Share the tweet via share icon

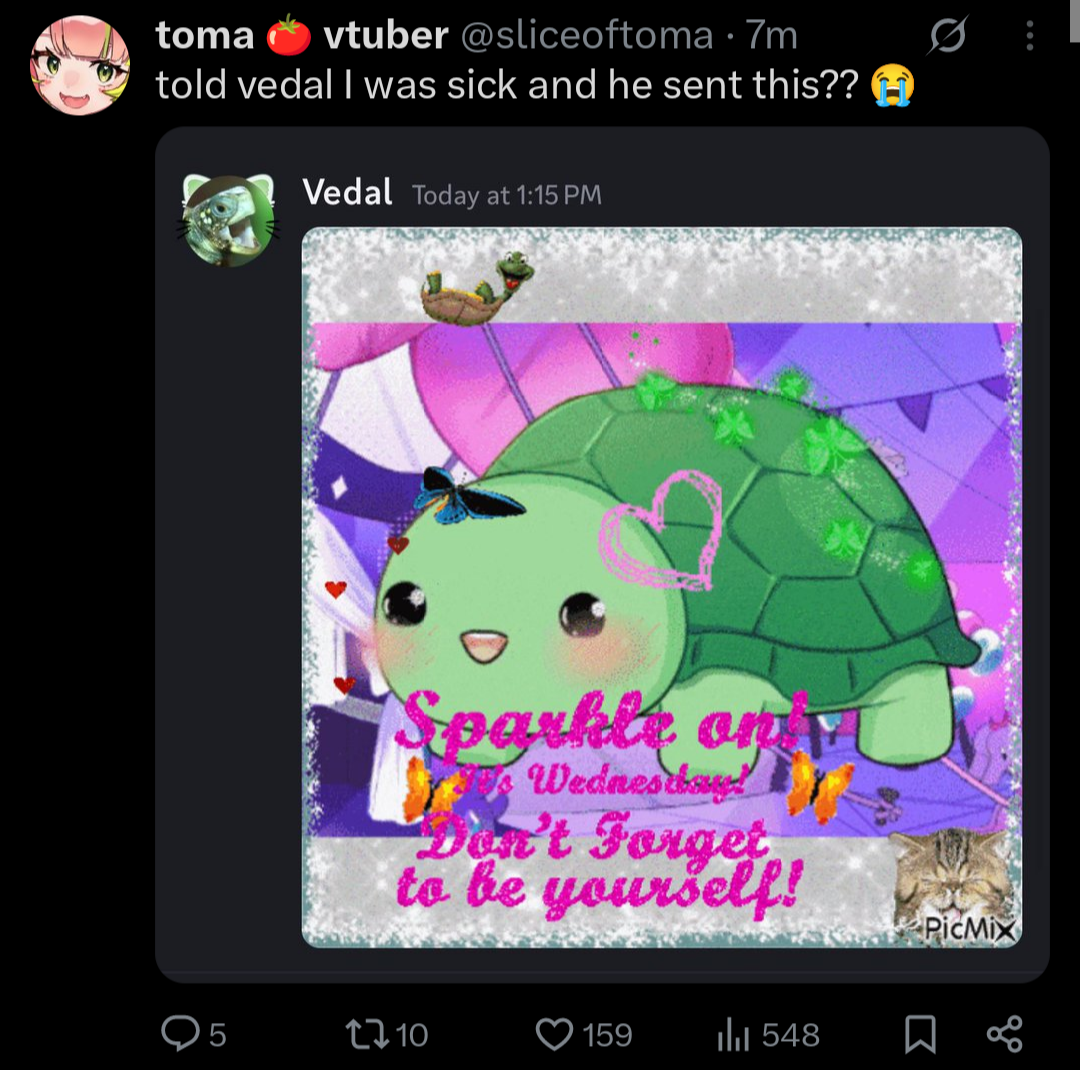tap(1005, 1034)
